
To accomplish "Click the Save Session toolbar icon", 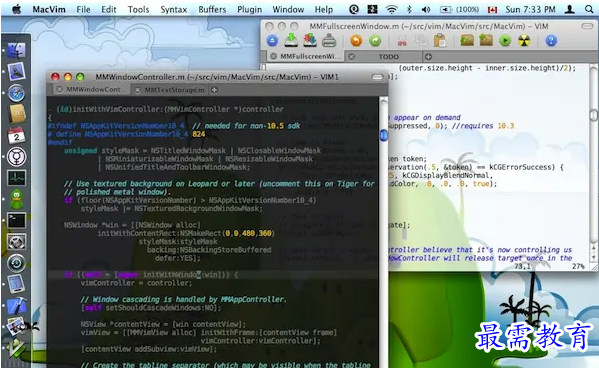I will tap(486, 40).
